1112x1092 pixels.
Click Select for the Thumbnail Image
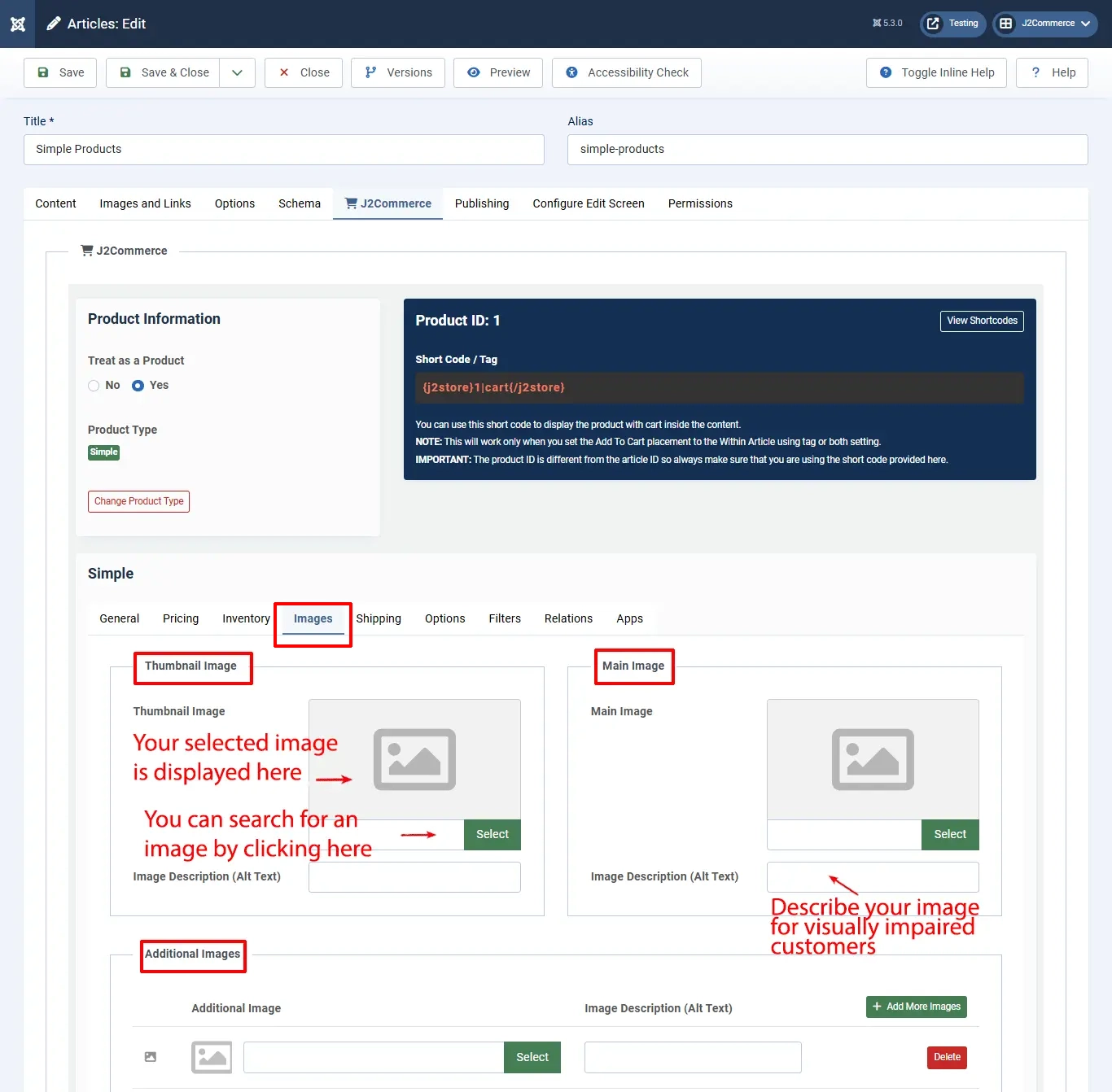493,834
